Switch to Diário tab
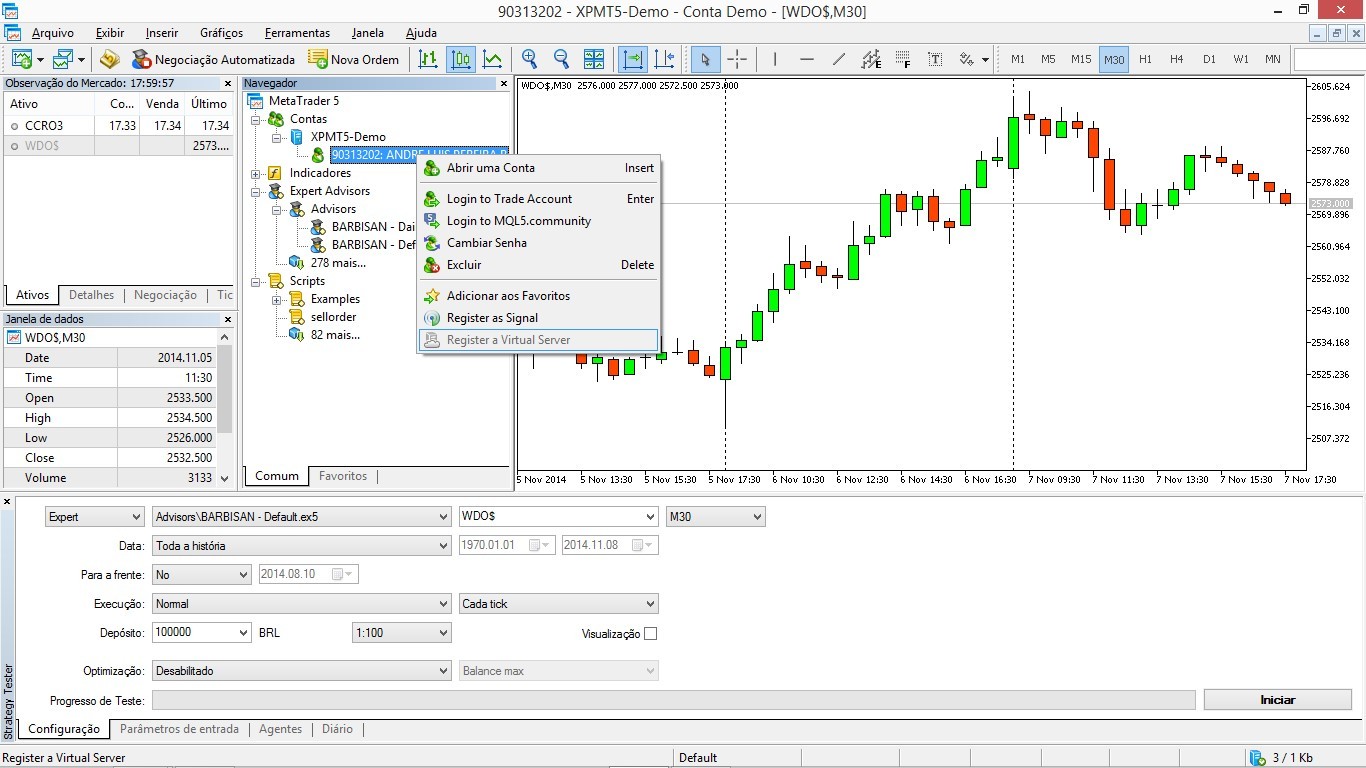Image resolution: width=1366 pixels, height=768 pixels. click(x=337, y=729)
